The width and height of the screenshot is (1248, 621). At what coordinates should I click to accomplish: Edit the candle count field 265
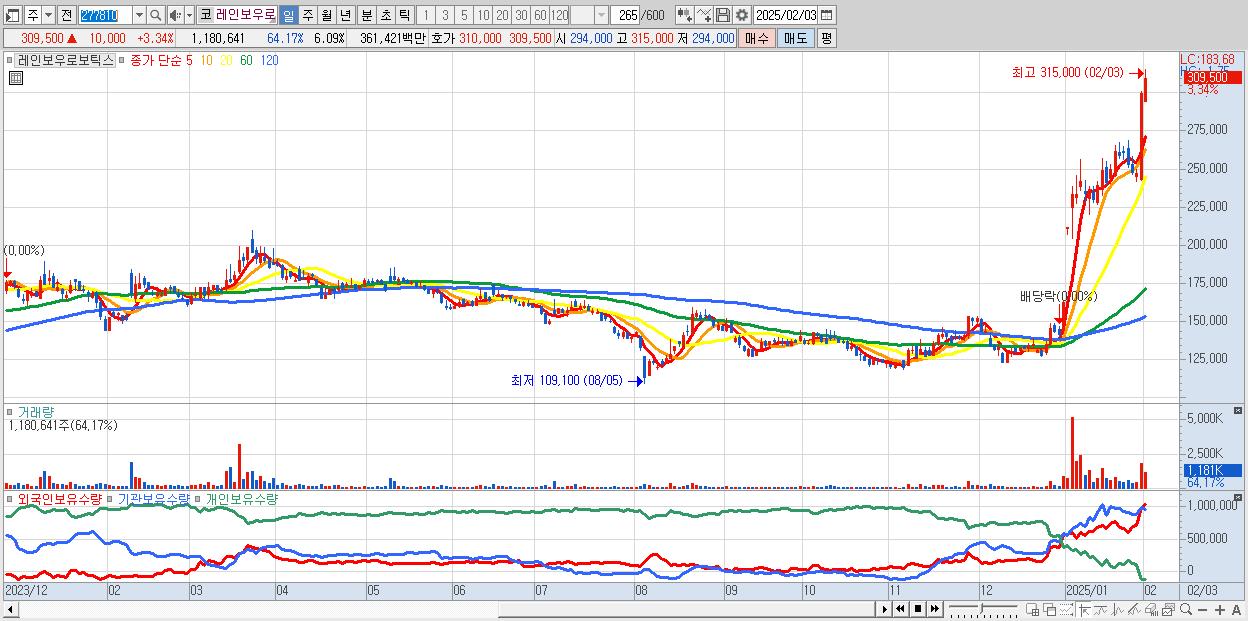(x=625, y=15)
